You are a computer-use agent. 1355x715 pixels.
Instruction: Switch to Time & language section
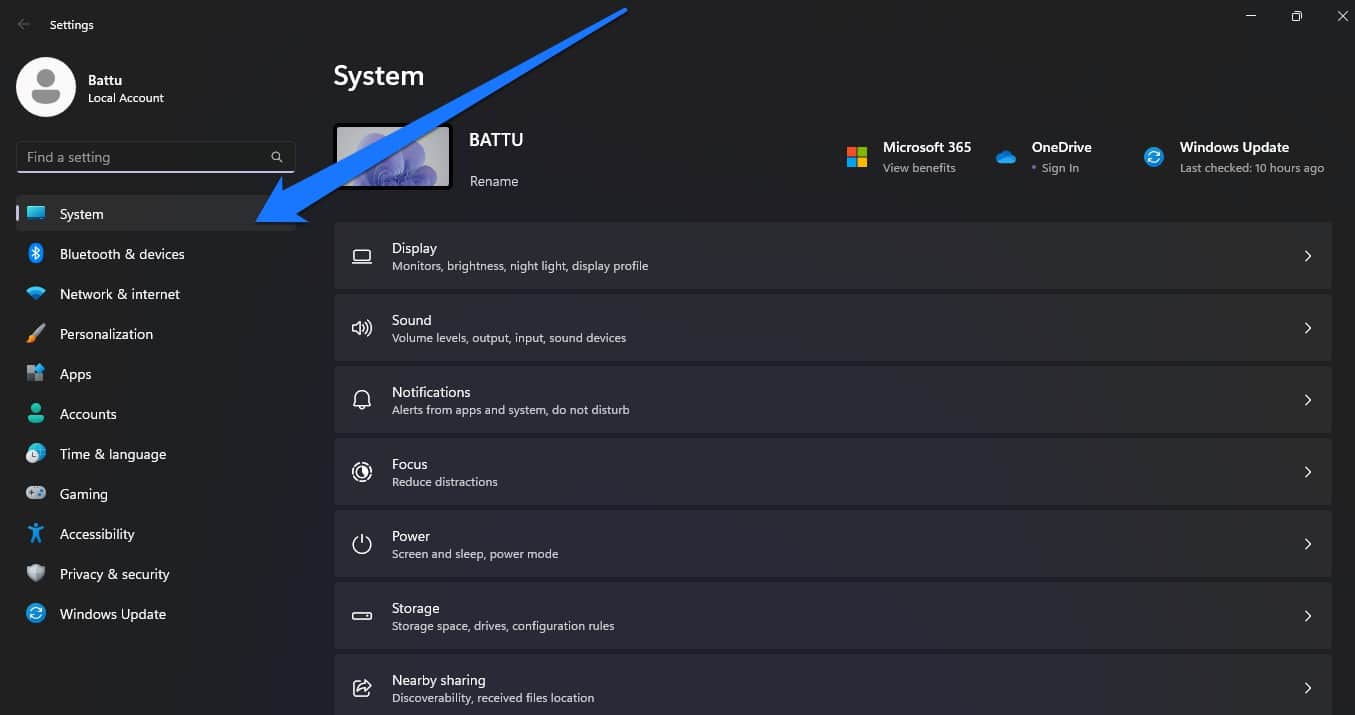[x=112, y=453]
